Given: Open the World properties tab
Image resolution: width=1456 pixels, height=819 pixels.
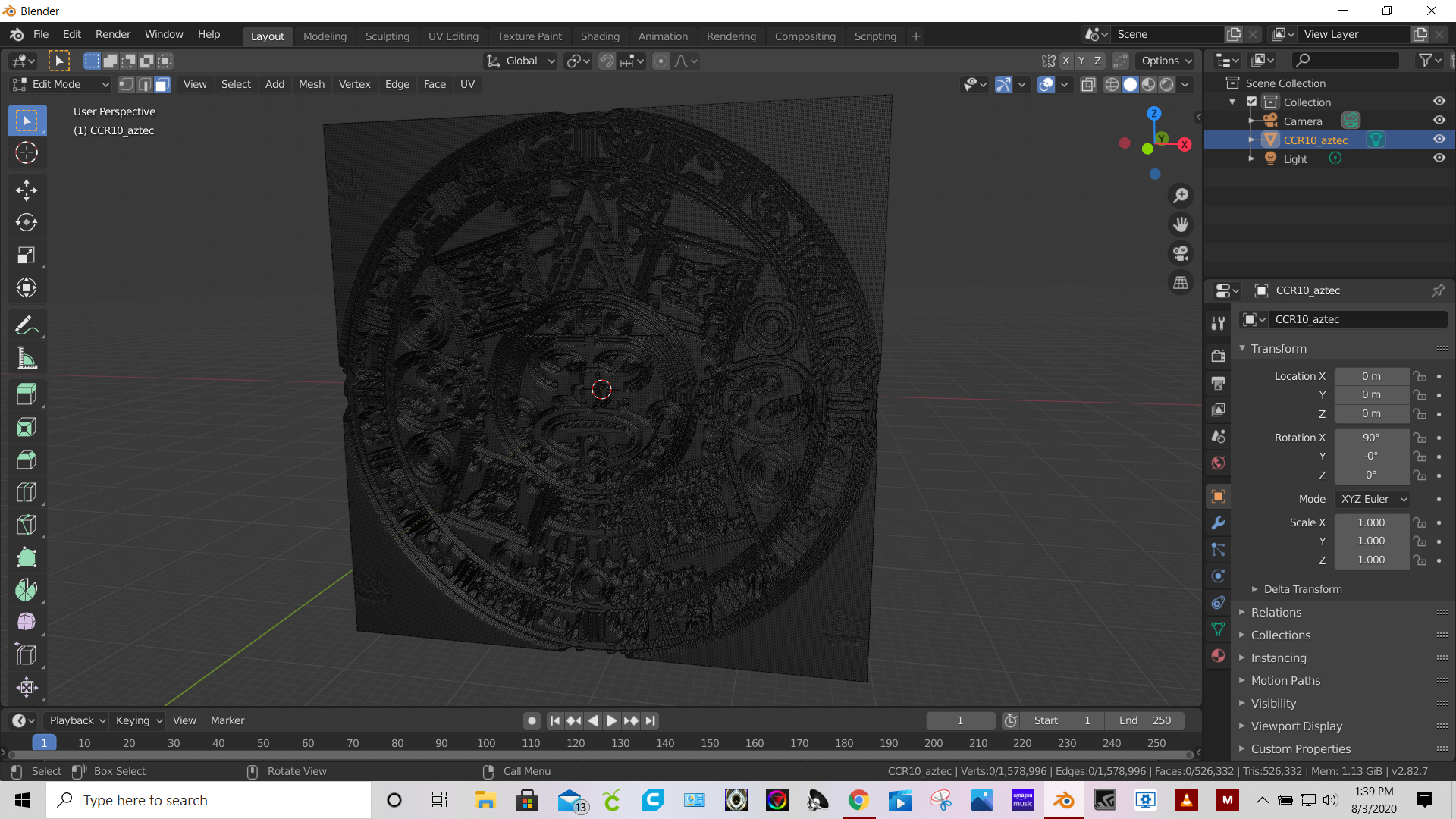Looking at the screenshot, I should point(1218,463).
